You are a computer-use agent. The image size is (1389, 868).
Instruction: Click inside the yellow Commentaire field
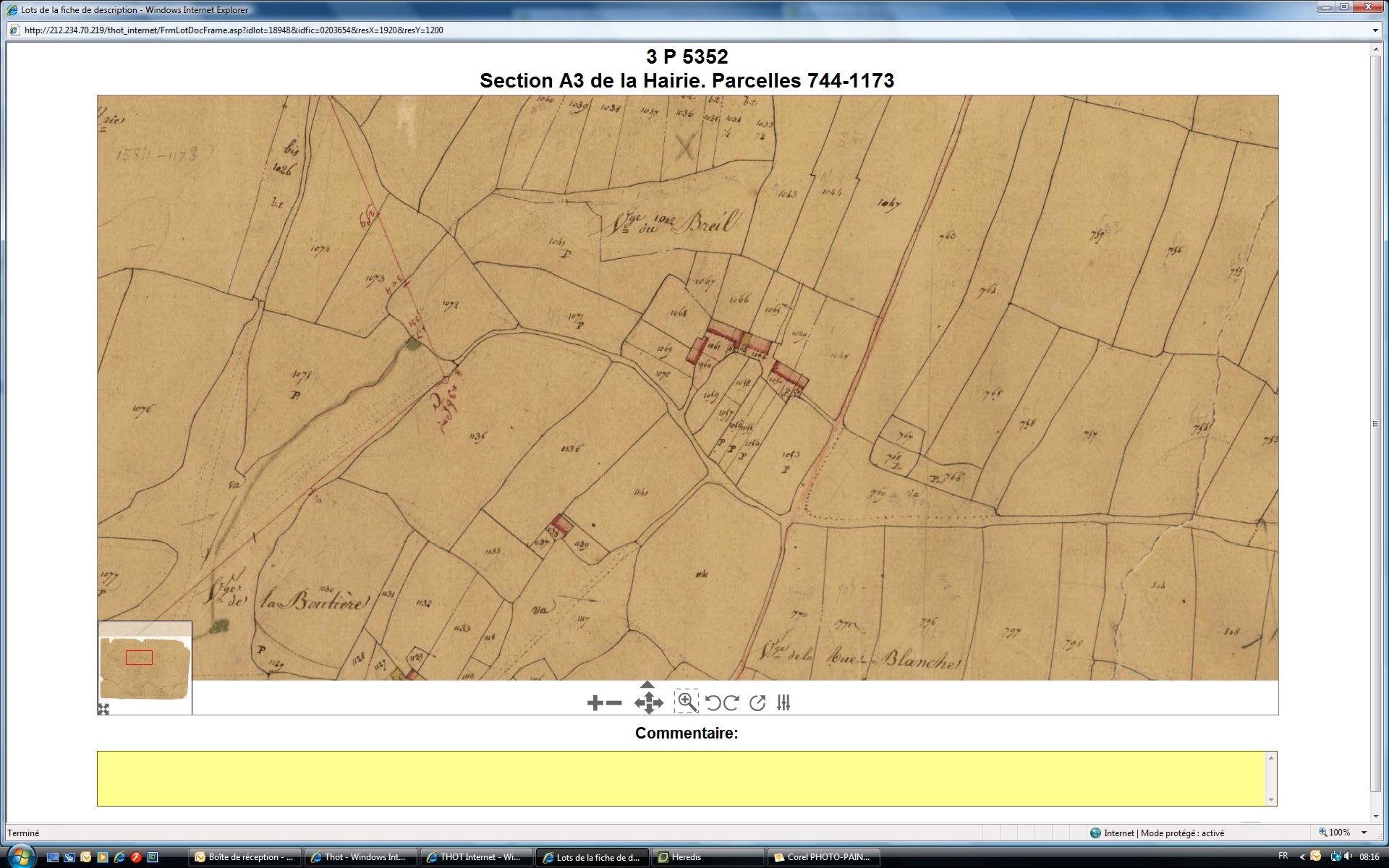tap(680, 778)
